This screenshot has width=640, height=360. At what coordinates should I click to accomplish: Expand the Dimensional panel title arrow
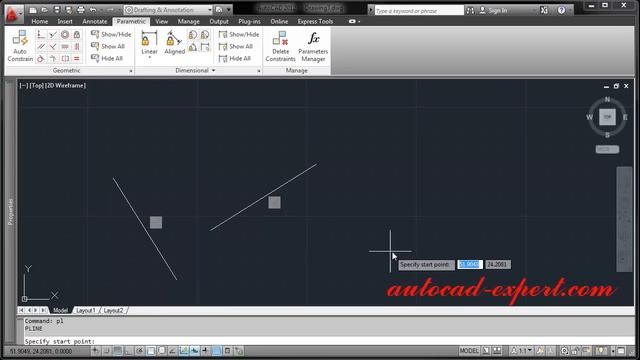tap(213, 71)
